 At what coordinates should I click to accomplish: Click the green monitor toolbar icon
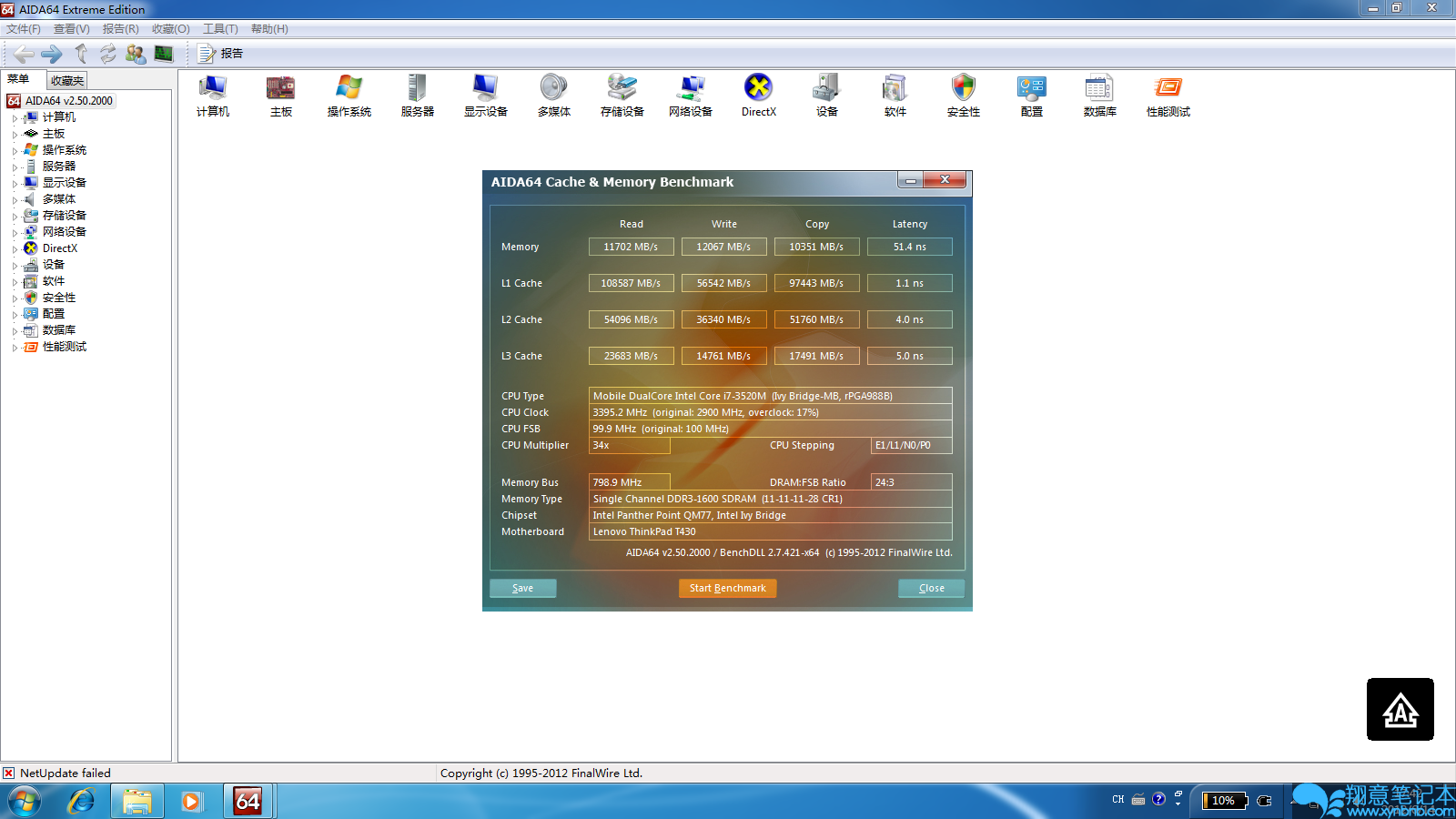pyautogui.click(x=164, y=54)
